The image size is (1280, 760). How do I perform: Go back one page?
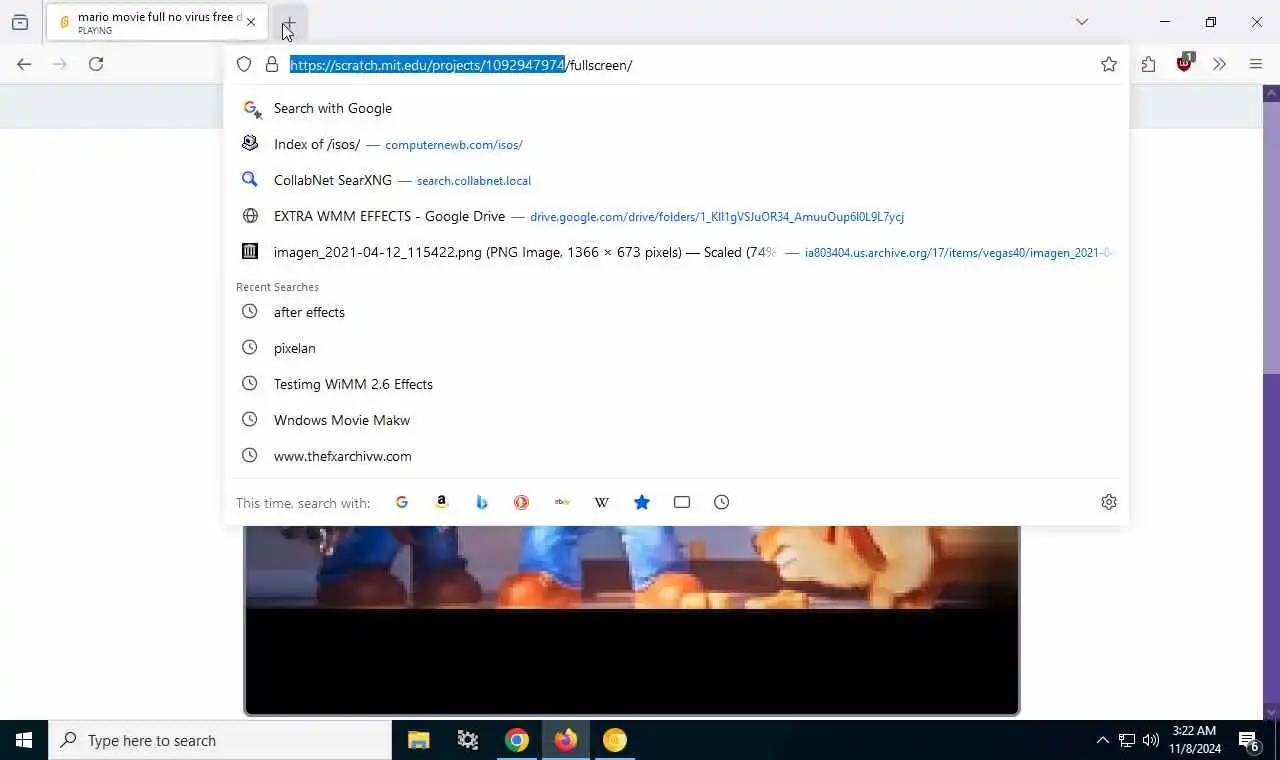24,64
